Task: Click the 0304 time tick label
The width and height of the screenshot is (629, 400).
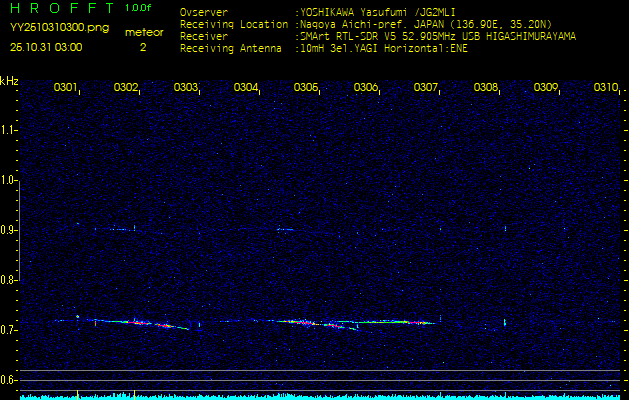Action: [x=246, y=88]
